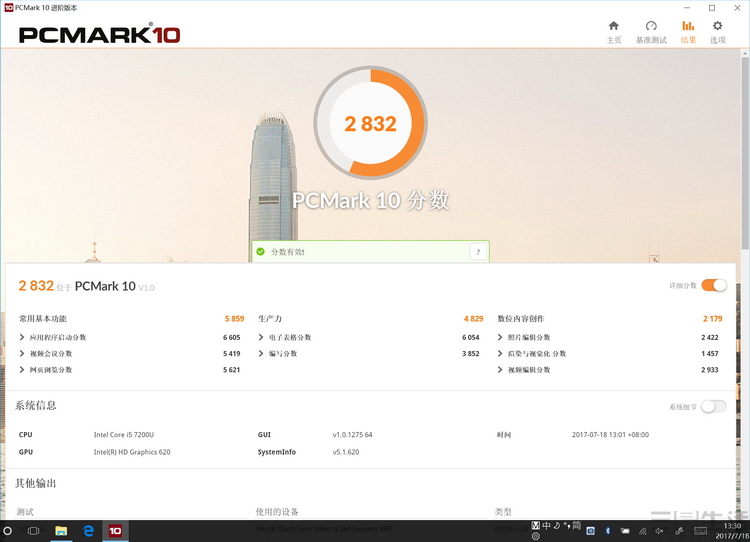Click the vertical scrollbar thumb
Screen dimensions: 750x542
(745, 153)
